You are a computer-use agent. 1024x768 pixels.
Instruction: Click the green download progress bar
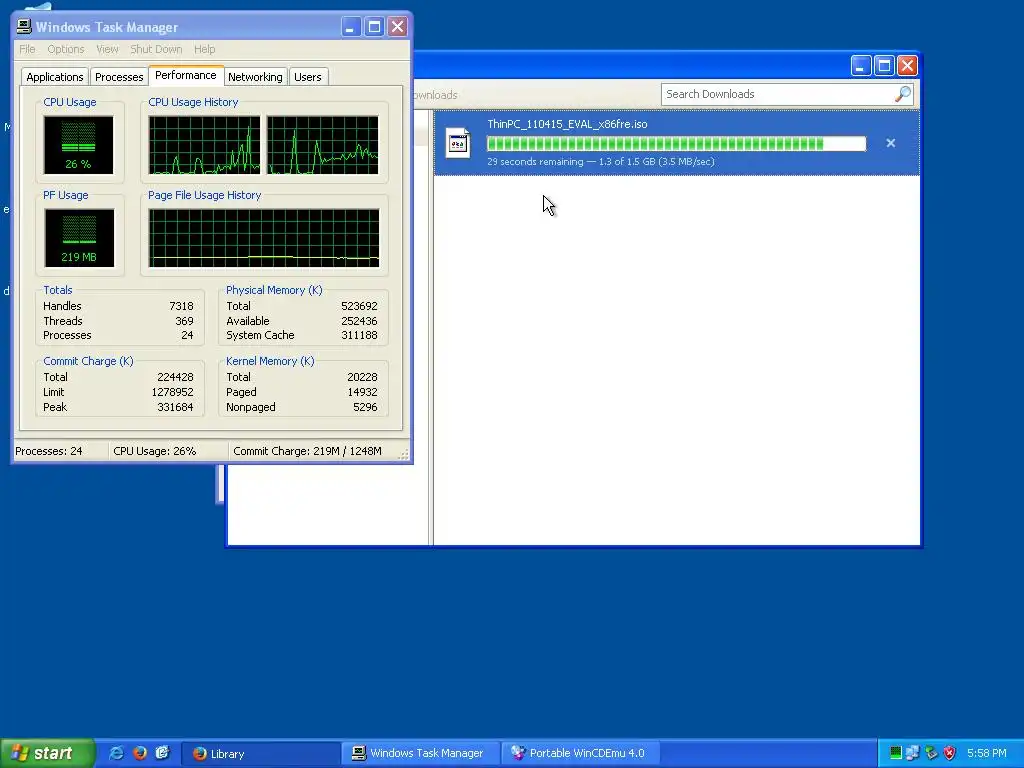tap(677, 144)
